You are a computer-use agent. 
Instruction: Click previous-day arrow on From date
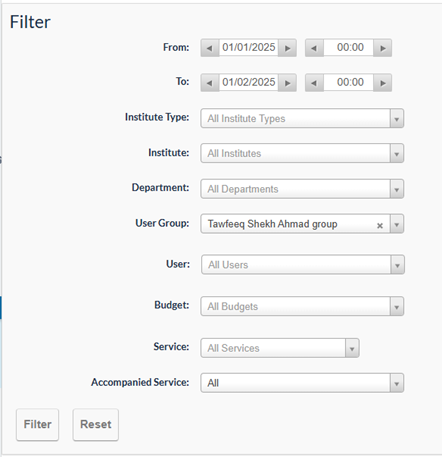click(x=210, y=48)
